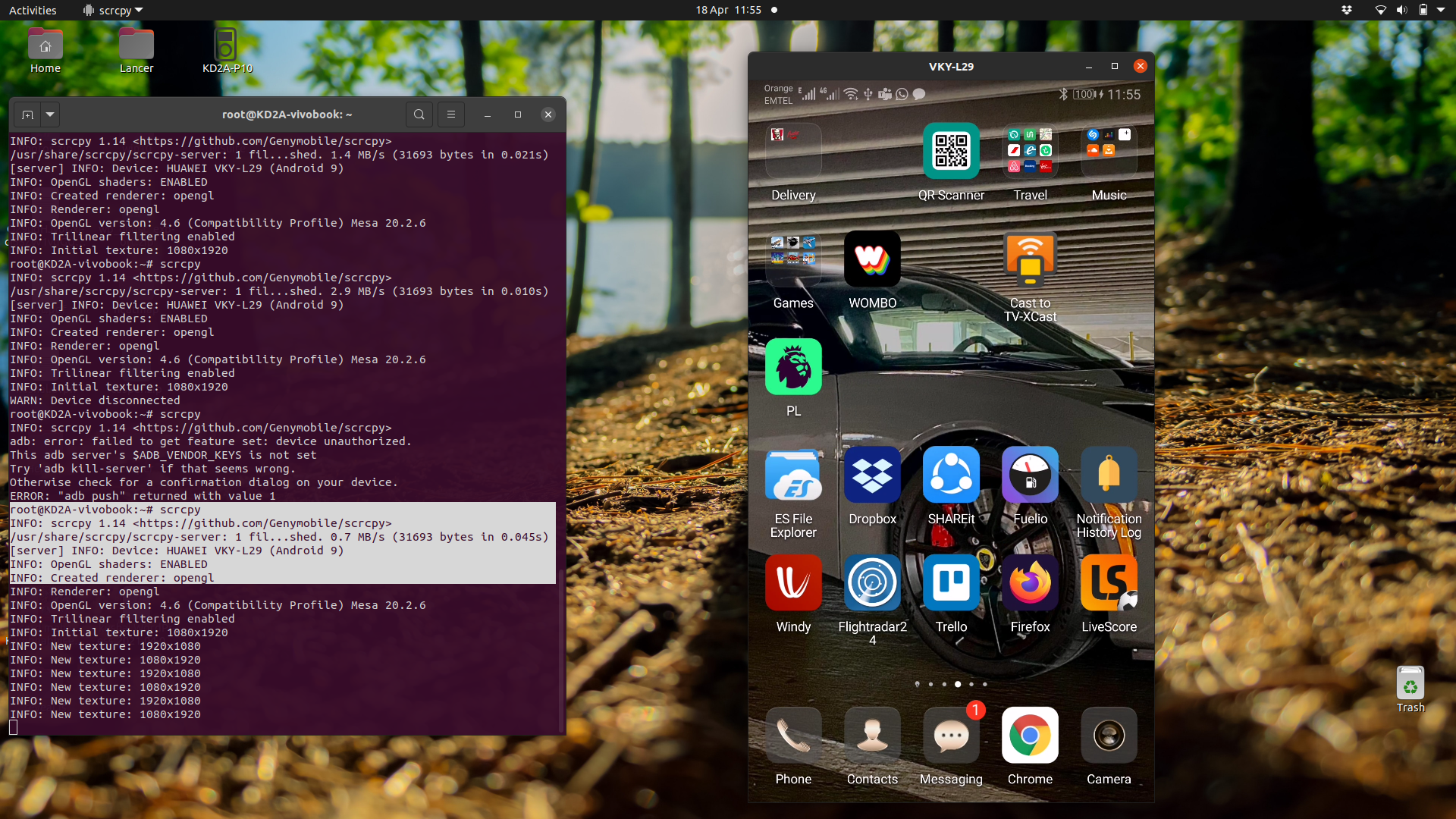Open the Activities overview
This screenshot has width=1456, height=819.
[x=33, y=10]
